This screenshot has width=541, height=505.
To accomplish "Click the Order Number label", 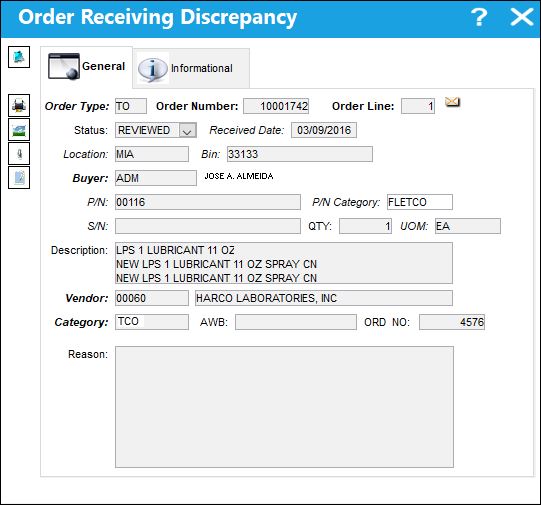I will [197, 106].
